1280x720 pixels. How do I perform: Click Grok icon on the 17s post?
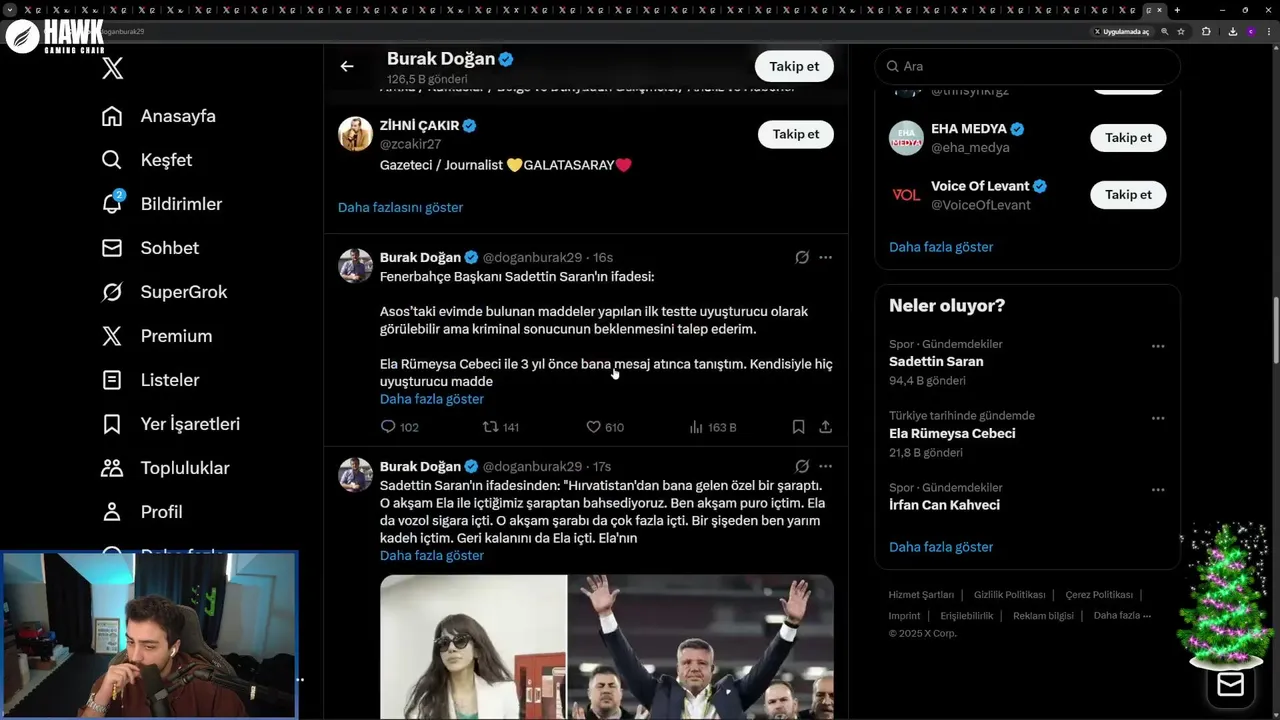click(802, 466)
